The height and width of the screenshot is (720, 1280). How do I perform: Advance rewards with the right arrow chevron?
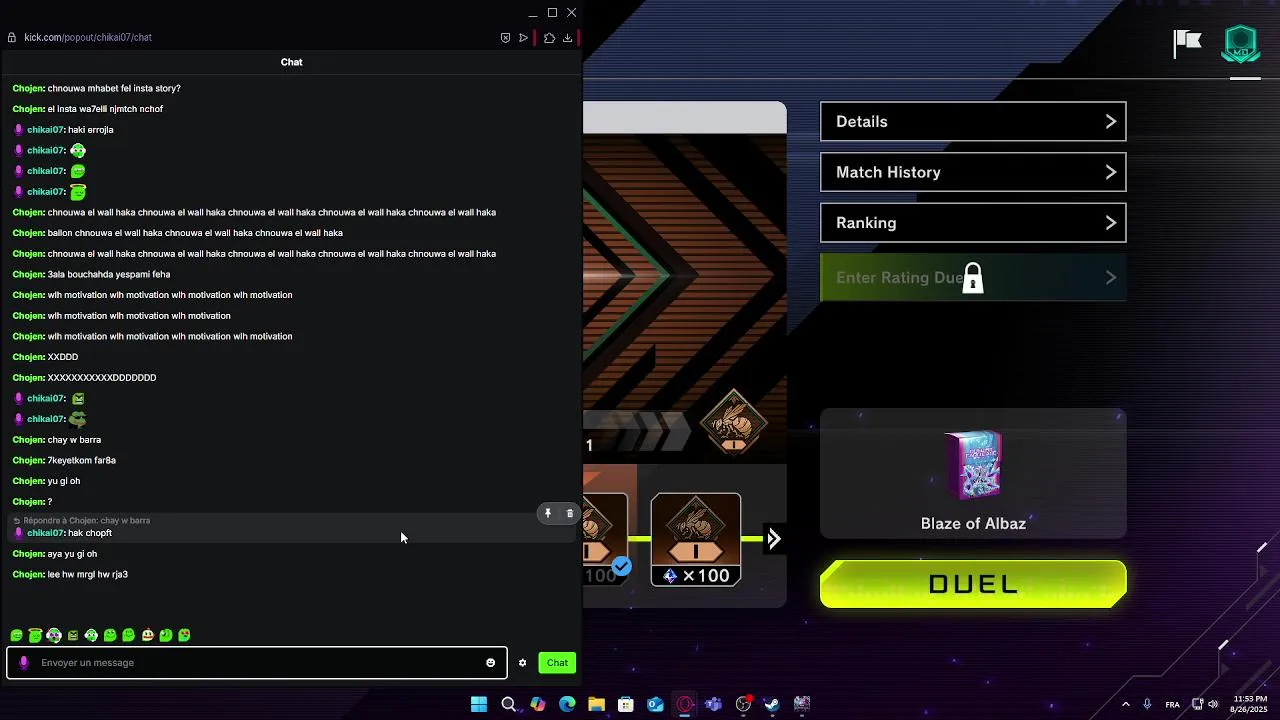[x=773, y=539]
